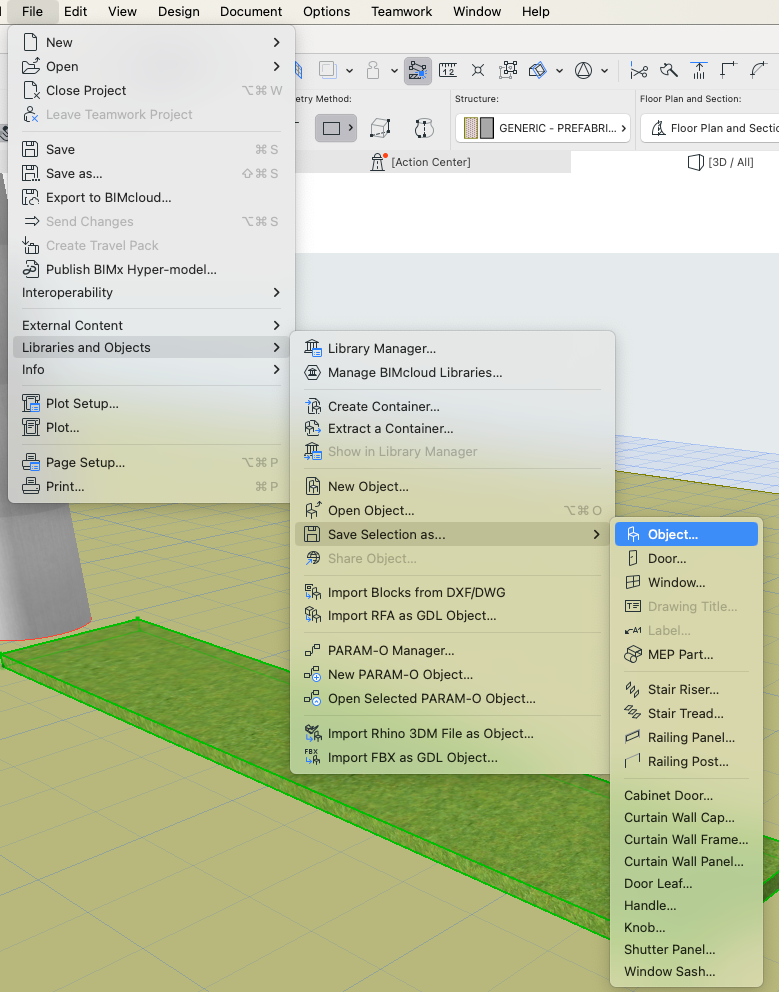Choose Plot Setup...

(x=151, y=404)
